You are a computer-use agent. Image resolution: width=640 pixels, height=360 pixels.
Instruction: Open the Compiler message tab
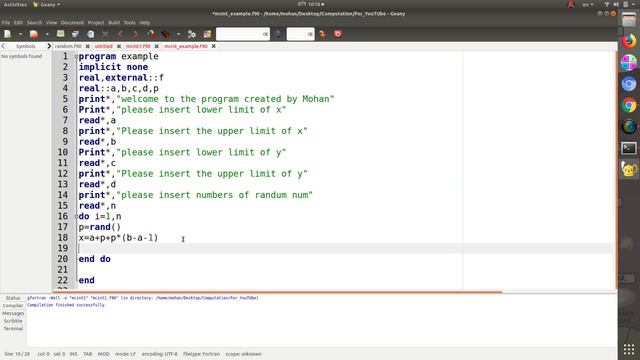pos(13,306)
